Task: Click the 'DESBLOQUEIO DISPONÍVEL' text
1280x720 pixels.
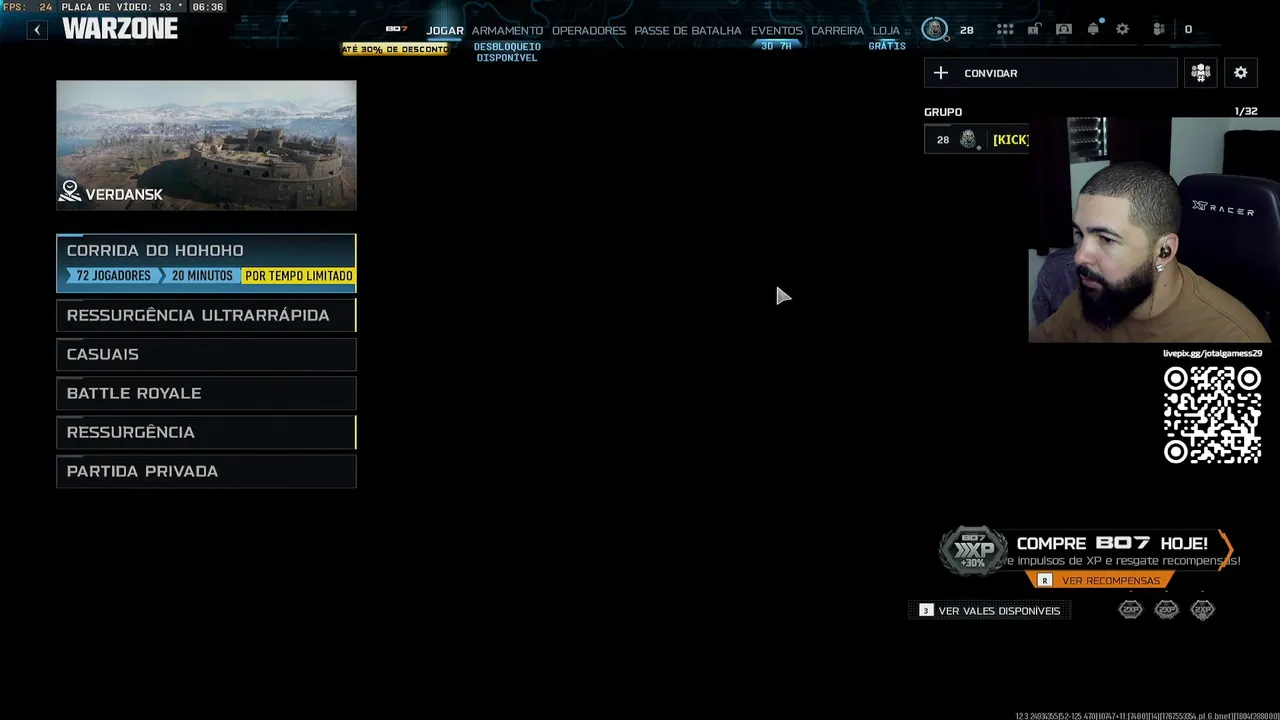Action: click(507, 52)
